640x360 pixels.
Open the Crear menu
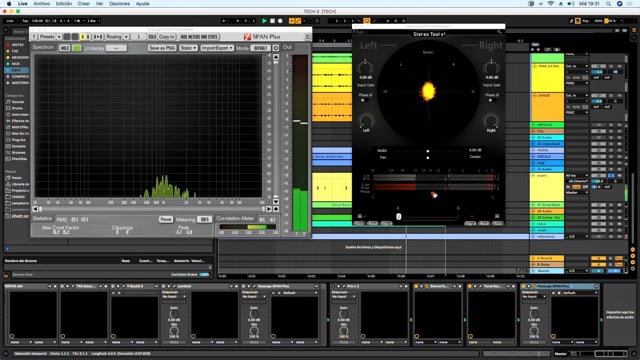(84, 4)
